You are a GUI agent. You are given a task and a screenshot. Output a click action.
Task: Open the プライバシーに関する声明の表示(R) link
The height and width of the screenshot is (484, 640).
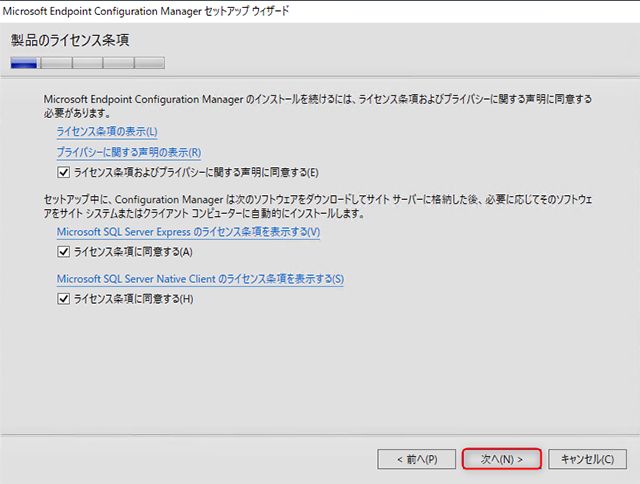click(129, 152)
